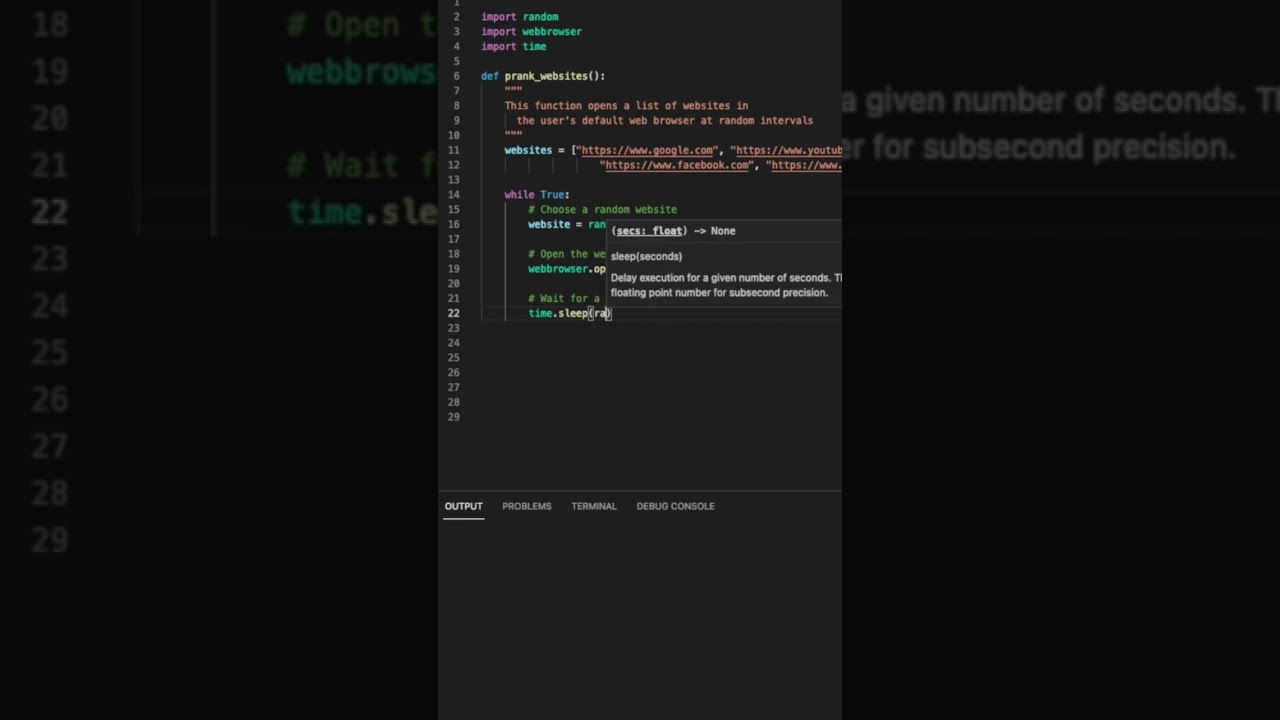Click tooltip text 'floating point number for subsecond precision.'
The width and height of the screenshot is (1280, 720).
pos(719,293)
